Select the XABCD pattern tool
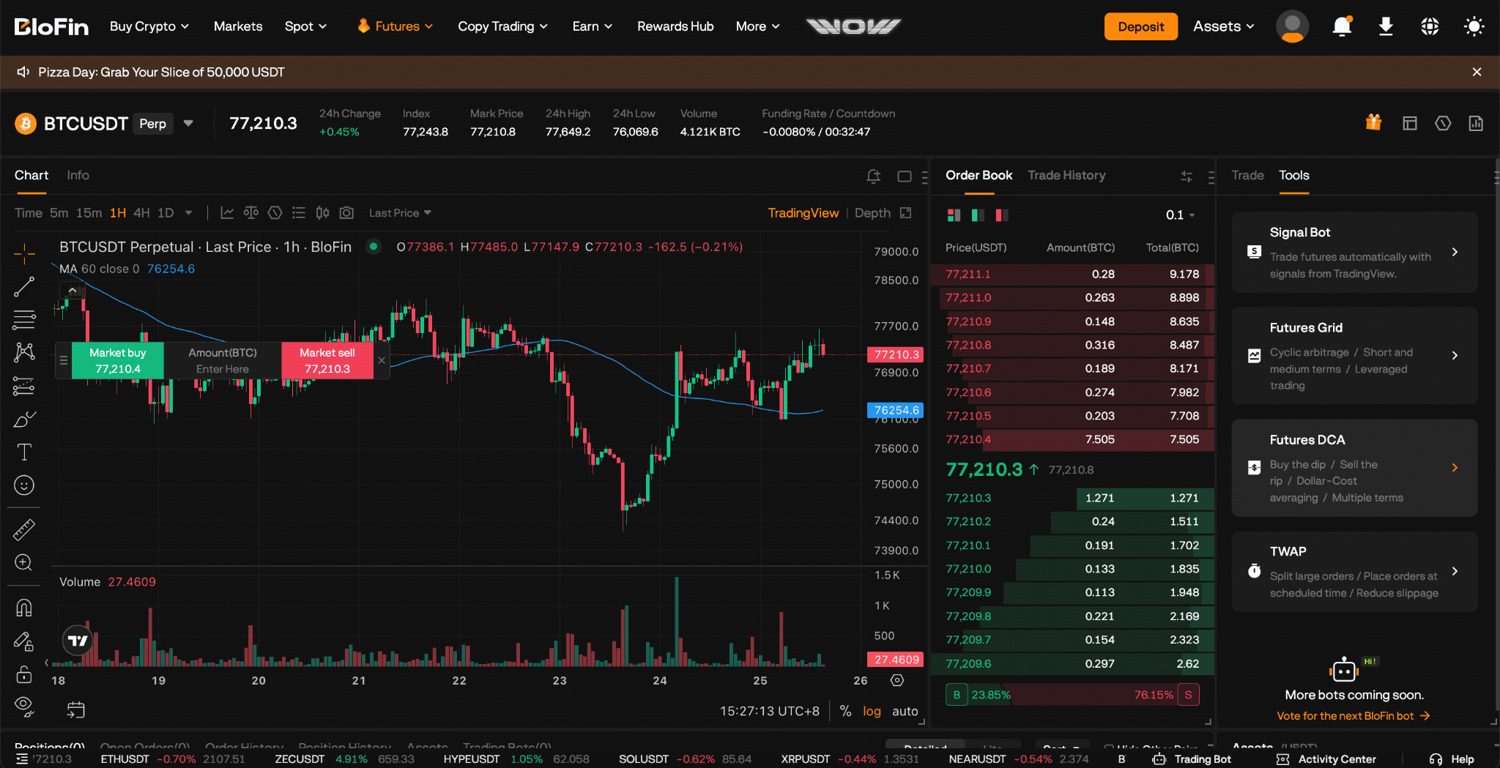Image resolution: width=1500 pixels, height=768 pixels. [24, 352]
